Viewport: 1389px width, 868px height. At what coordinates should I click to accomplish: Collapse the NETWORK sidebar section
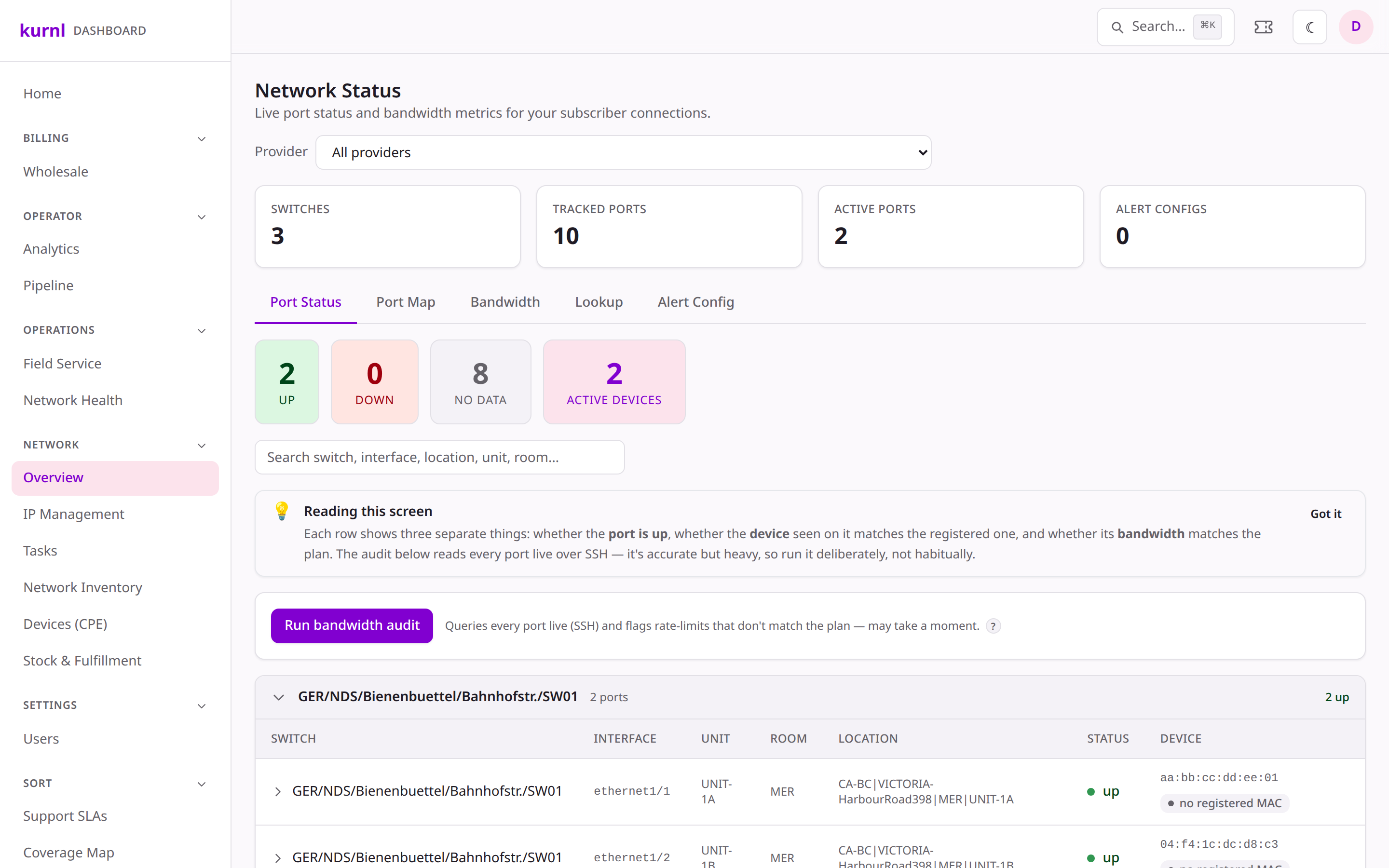coord(202,445)
